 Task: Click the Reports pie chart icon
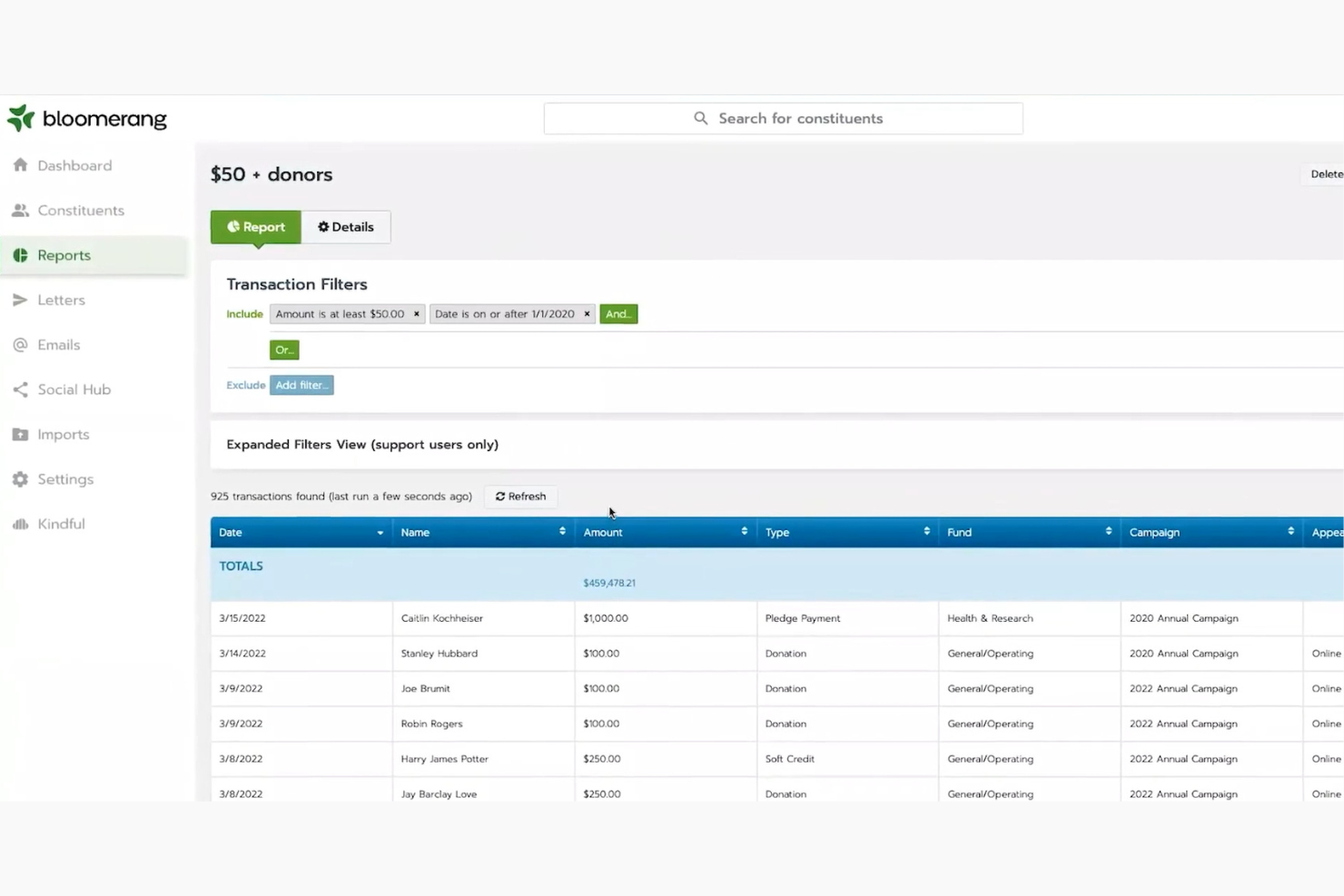(20, 255)
